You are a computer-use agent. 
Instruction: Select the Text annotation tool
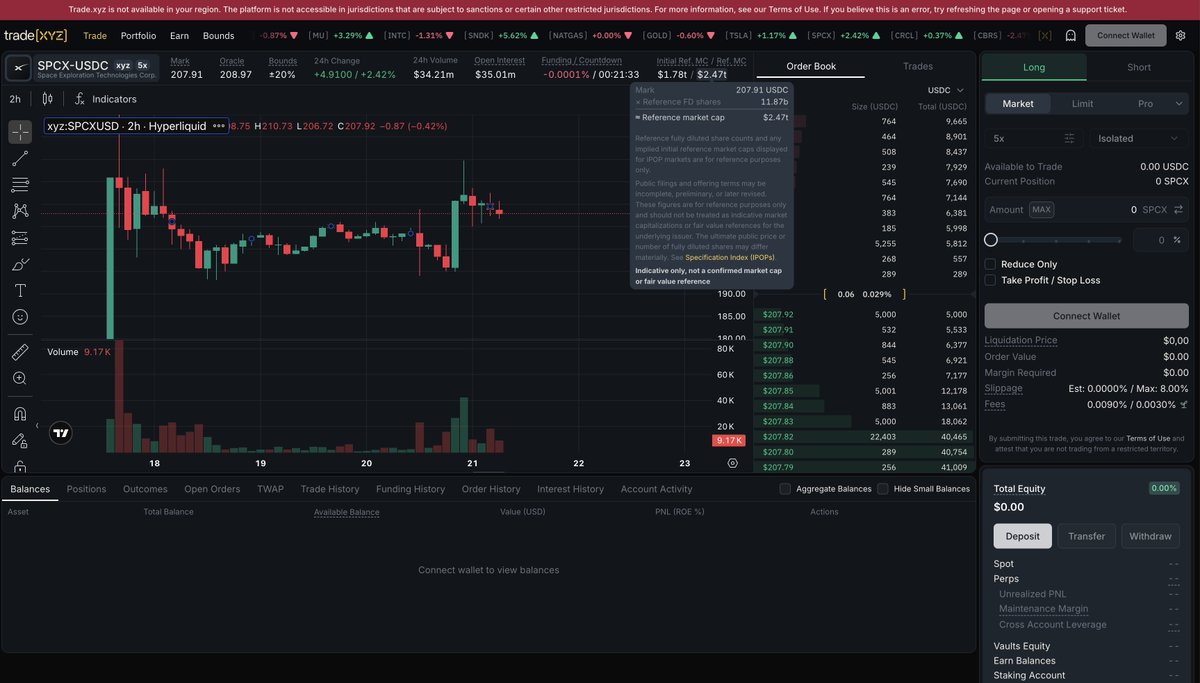tap(20, 290)
